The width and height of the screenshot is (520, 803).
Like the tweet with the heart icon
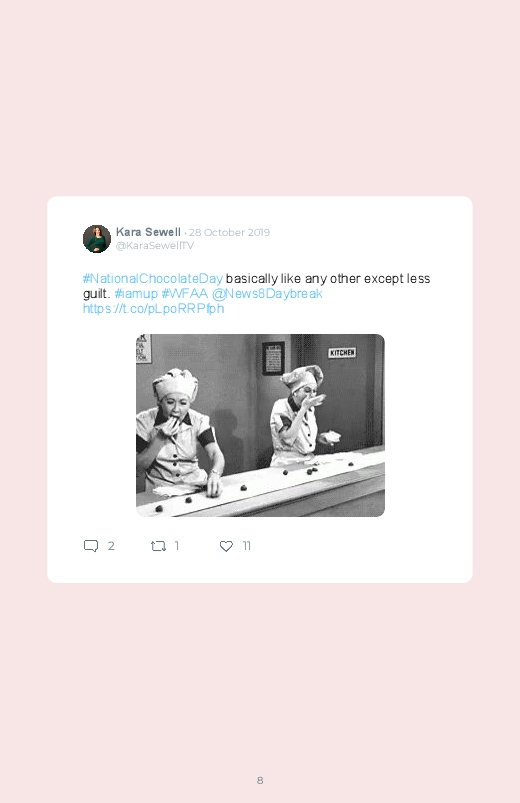[226, 546]
